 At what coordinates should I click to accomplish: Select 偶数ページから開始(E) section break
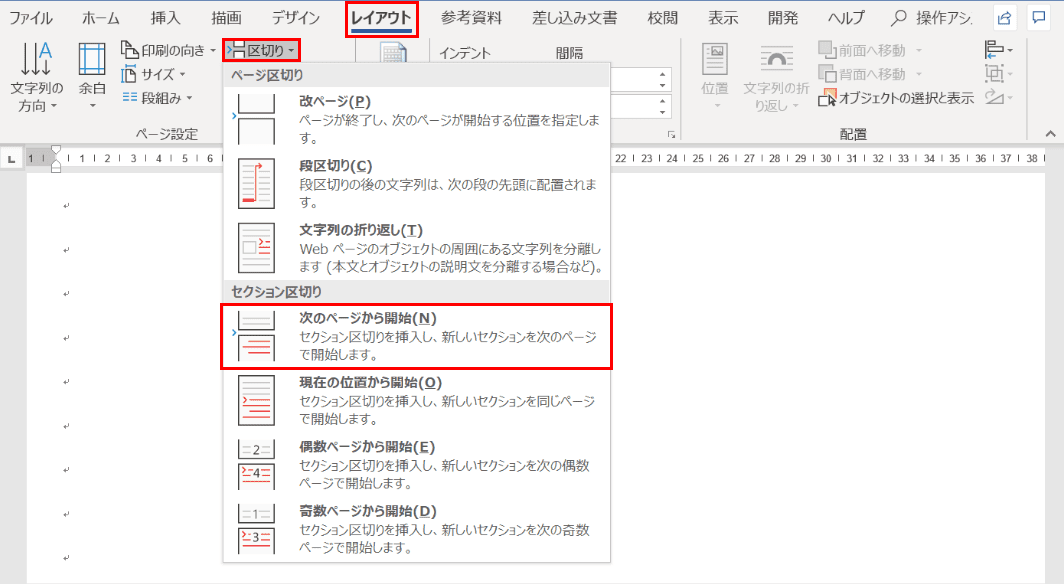click(x=417, y=465)
